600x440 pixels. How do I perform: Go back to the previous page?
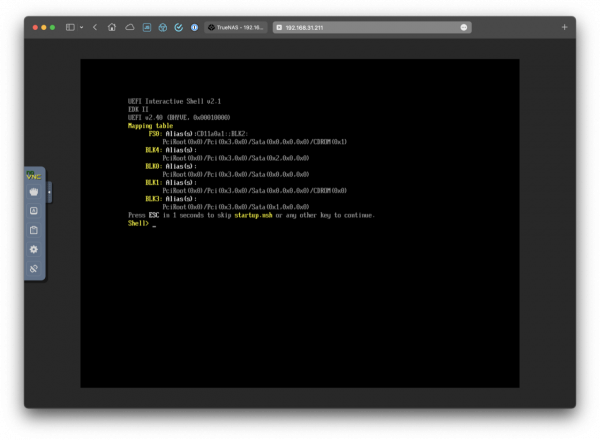coord(95,27)
